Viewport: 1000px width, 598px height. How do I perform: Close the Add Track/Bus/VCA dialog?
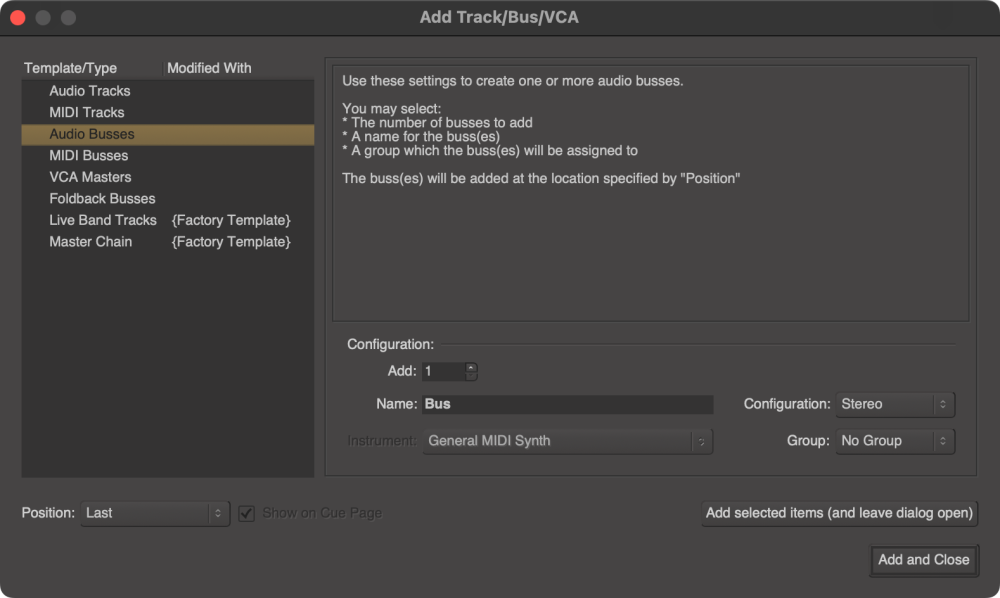[x=18, y=18]
